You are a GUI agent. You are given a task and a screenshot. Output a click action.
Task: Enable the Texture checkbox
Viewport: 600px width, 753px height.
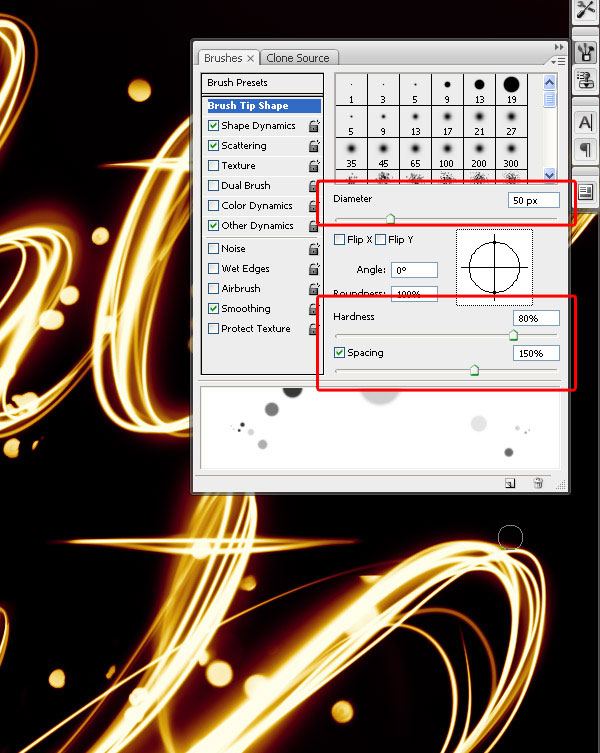point(214,166)
